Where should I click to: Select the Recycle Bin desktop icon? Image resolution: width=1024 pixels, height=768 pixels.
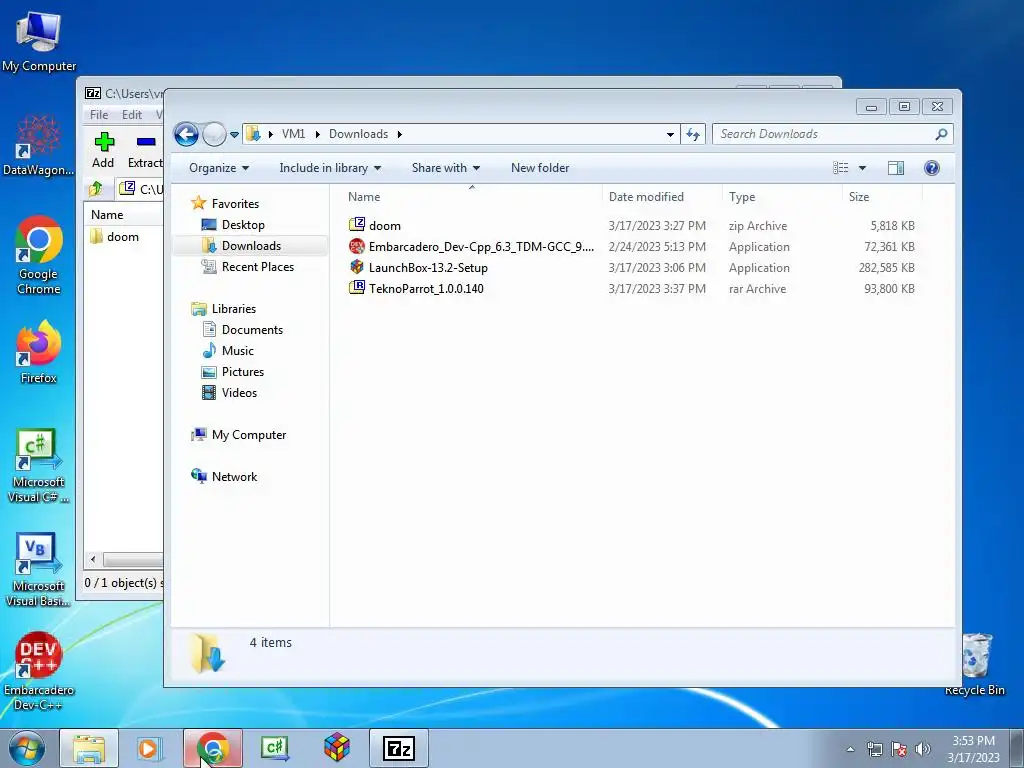coord(975,664)
